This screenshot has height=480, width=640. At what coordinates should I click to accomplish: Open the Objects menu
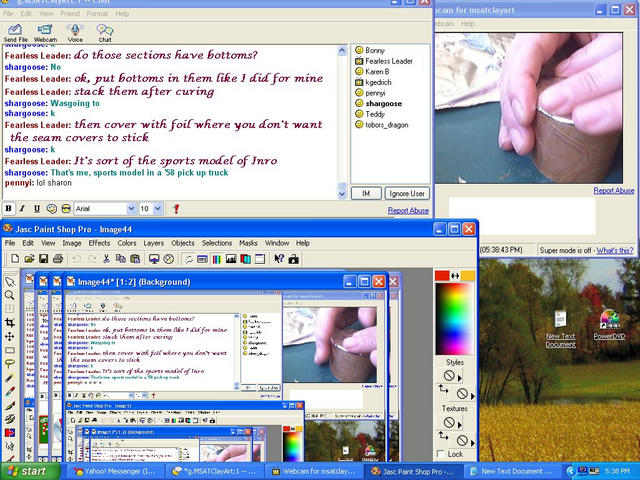(x=182, y=243)
